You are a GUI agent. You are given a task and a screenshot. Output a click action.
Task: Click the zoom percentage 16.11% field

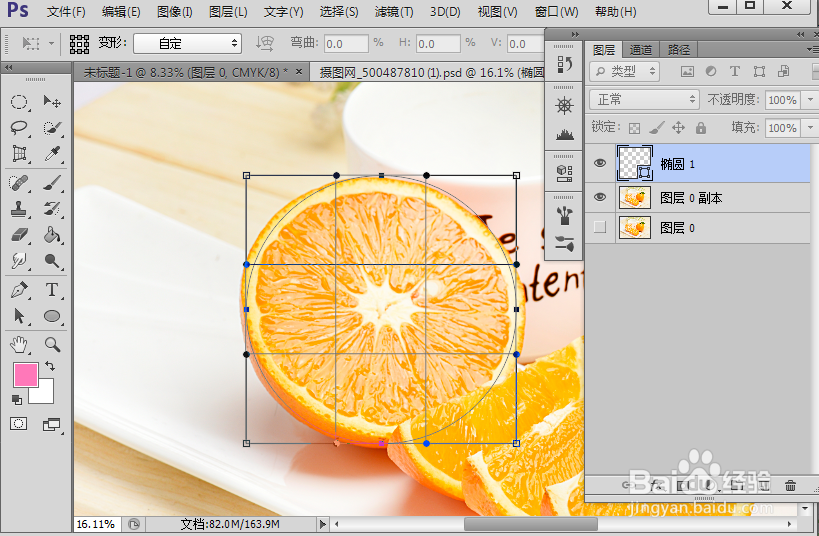point(96,524)
